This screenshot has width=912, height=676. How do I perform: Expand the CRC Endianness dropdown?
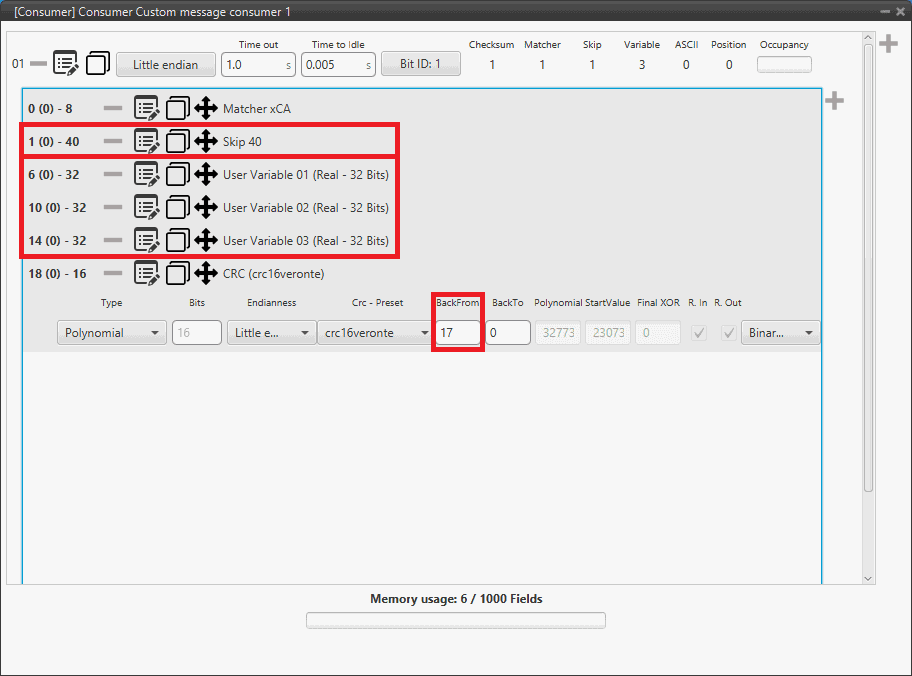click(270, 333)
